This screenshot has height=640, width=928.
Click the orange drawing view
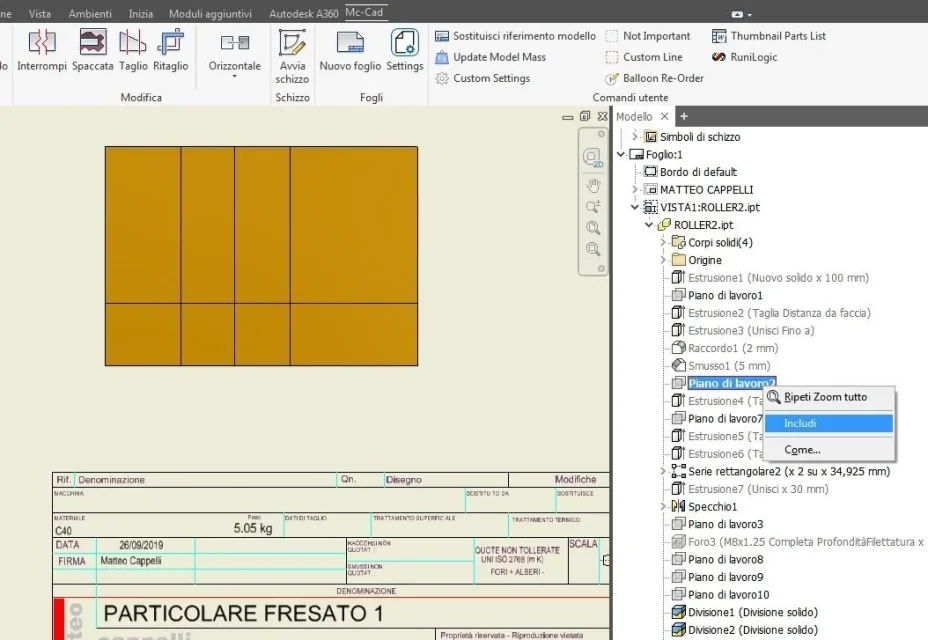(x=262, y=256)
